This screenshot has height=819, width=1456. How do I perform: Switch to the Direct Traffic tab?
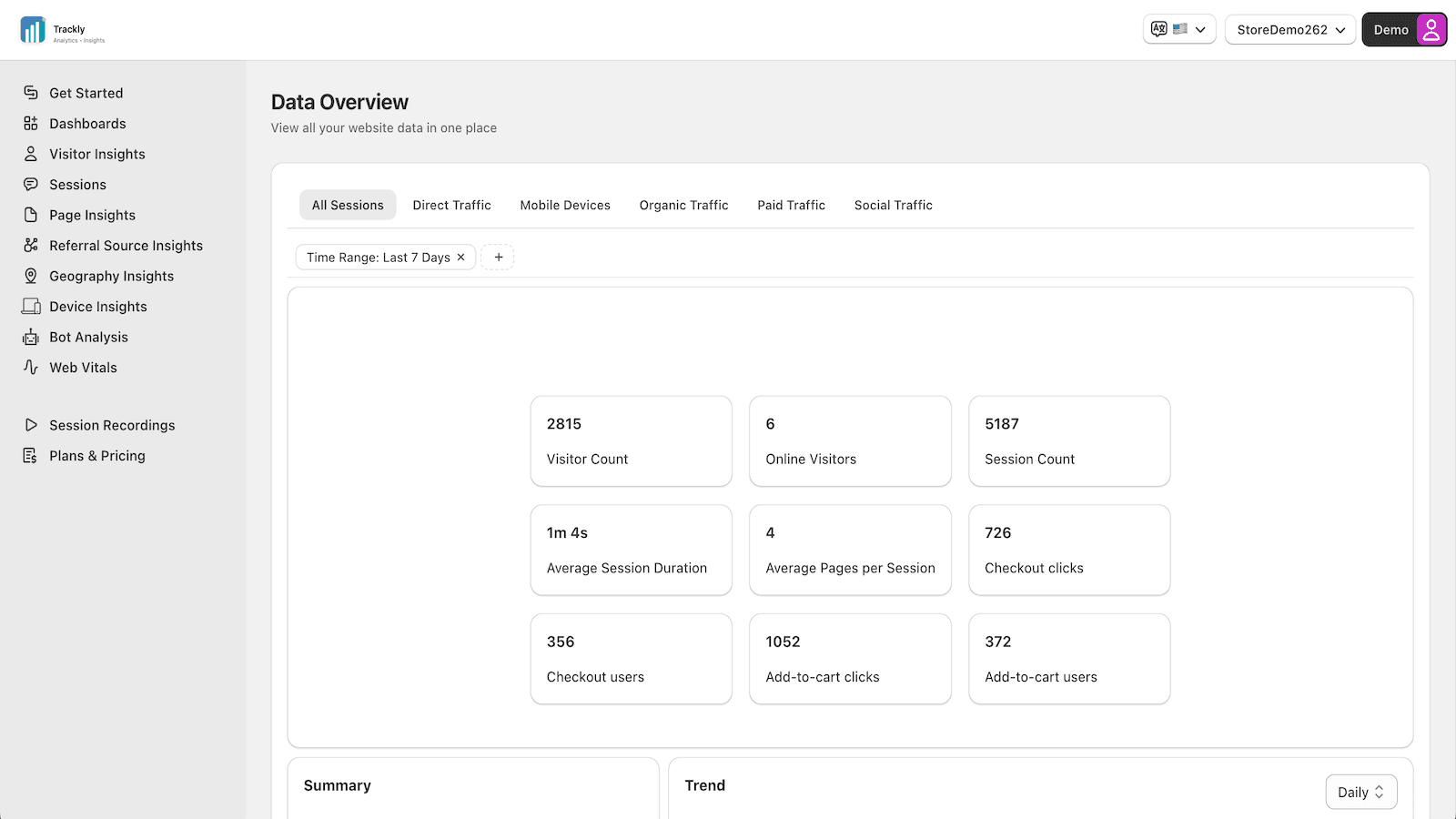point(451,206)
